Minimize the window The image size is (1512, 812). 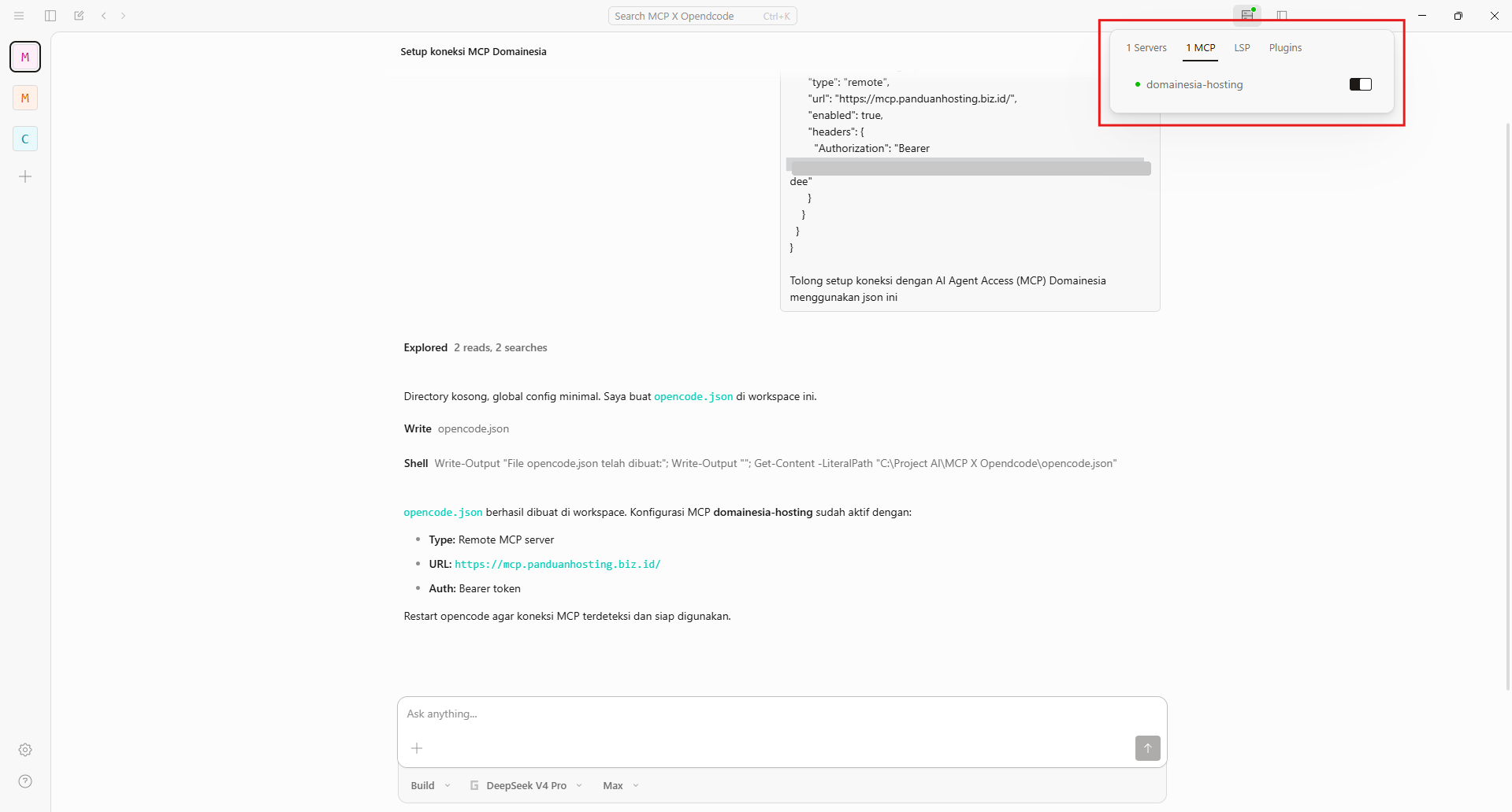[1422, 16]
